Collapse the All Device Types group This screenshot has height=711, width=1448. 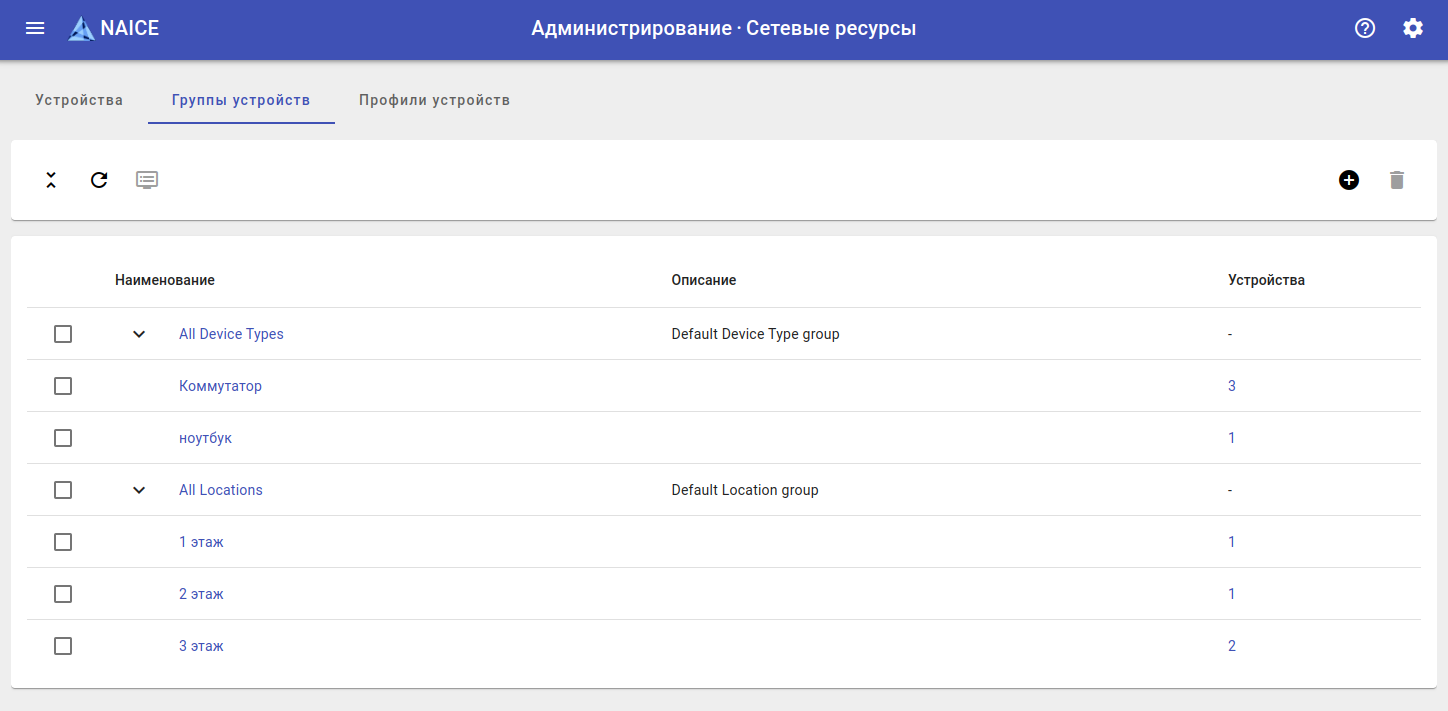point(139,334)
